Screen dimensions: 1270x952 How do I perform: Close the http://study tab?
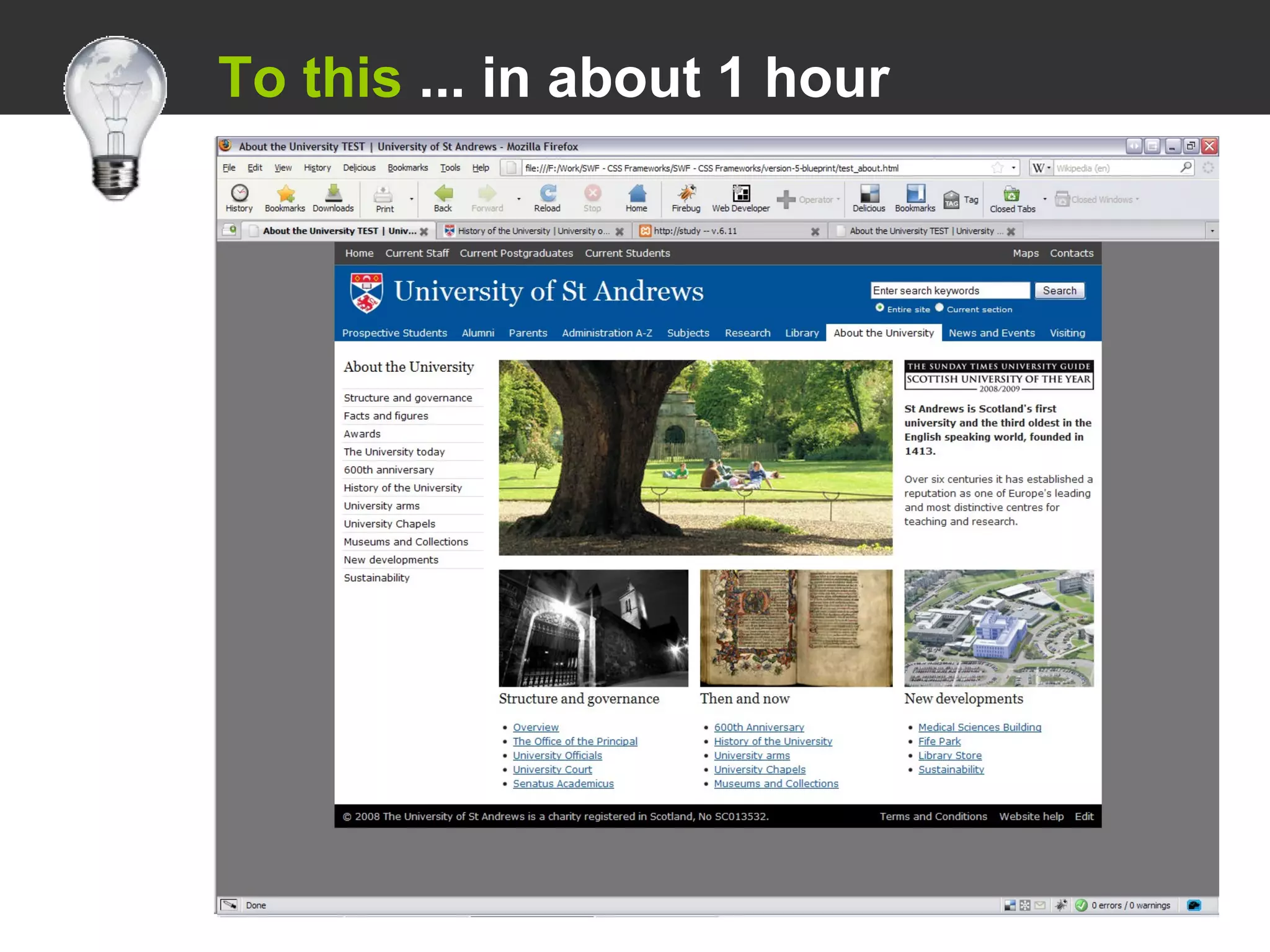click(815, 231)
